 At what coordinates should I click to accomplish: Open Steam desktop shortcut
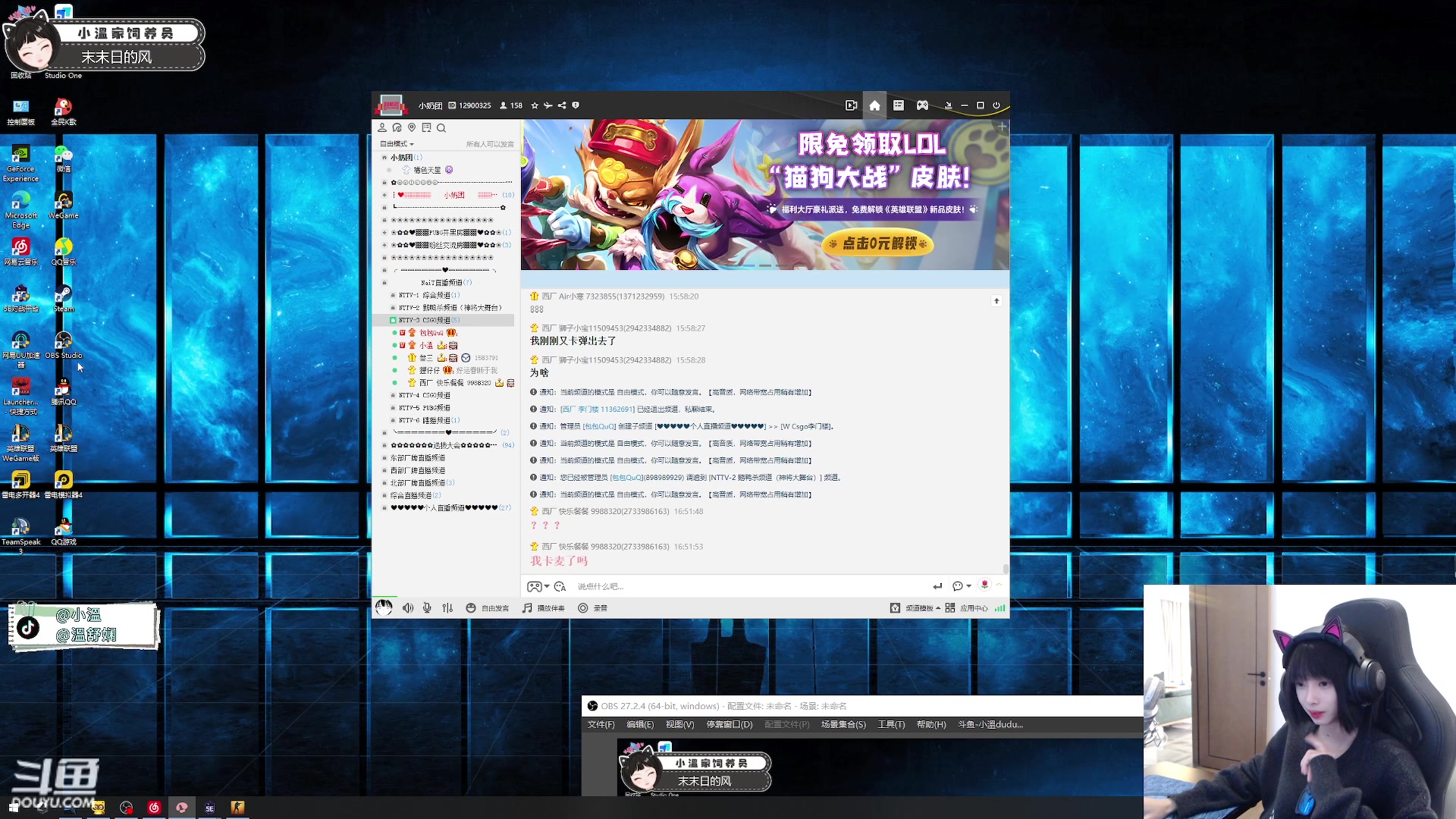pyautogui.click(x=64, y=298)
